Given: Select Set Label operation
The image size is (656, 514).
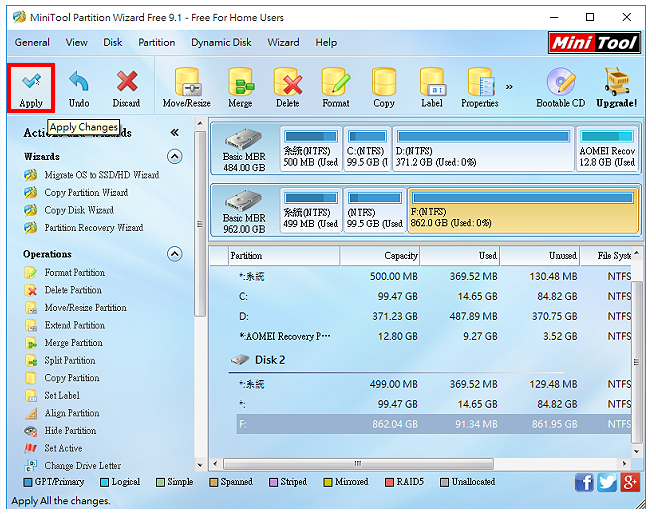Looking at the screenshot, I should click(x=52, y=396).
